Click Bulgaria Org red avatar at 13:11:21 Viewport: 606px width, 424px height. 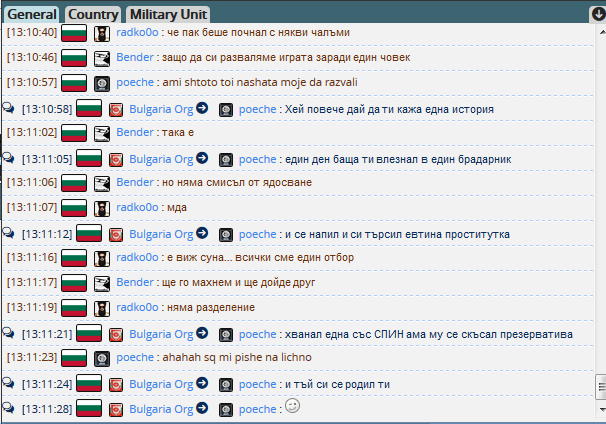click(116, 335)
